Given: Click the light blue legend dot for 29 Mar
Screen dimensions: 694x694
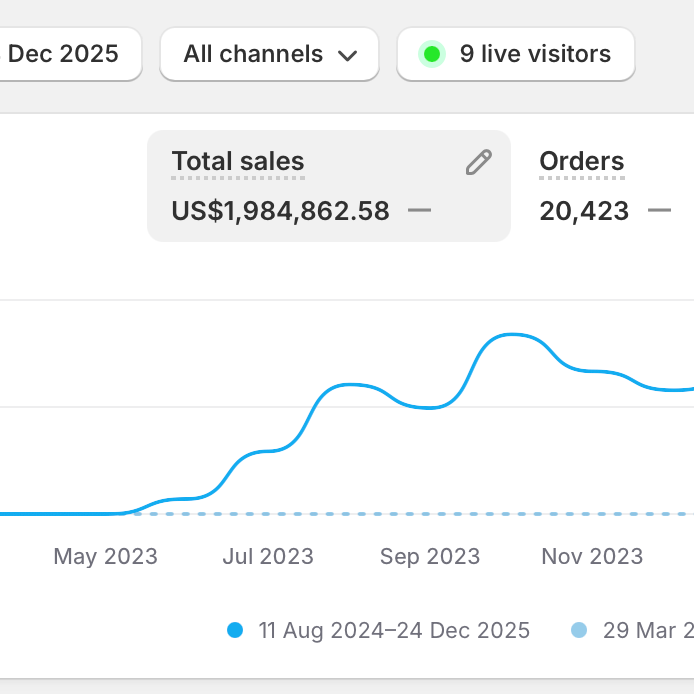Looking at the screenshot, I should coord(579,630).
